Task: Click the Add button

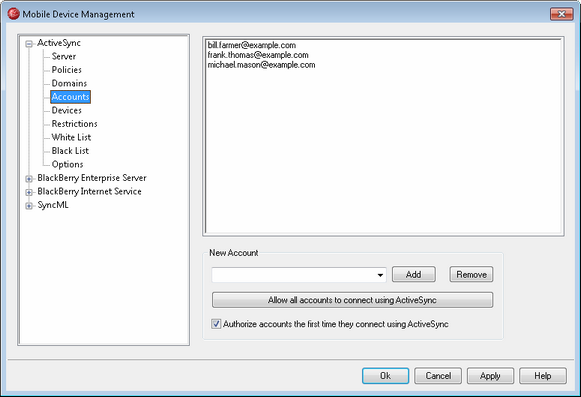Action: click(x=414, y=274)
